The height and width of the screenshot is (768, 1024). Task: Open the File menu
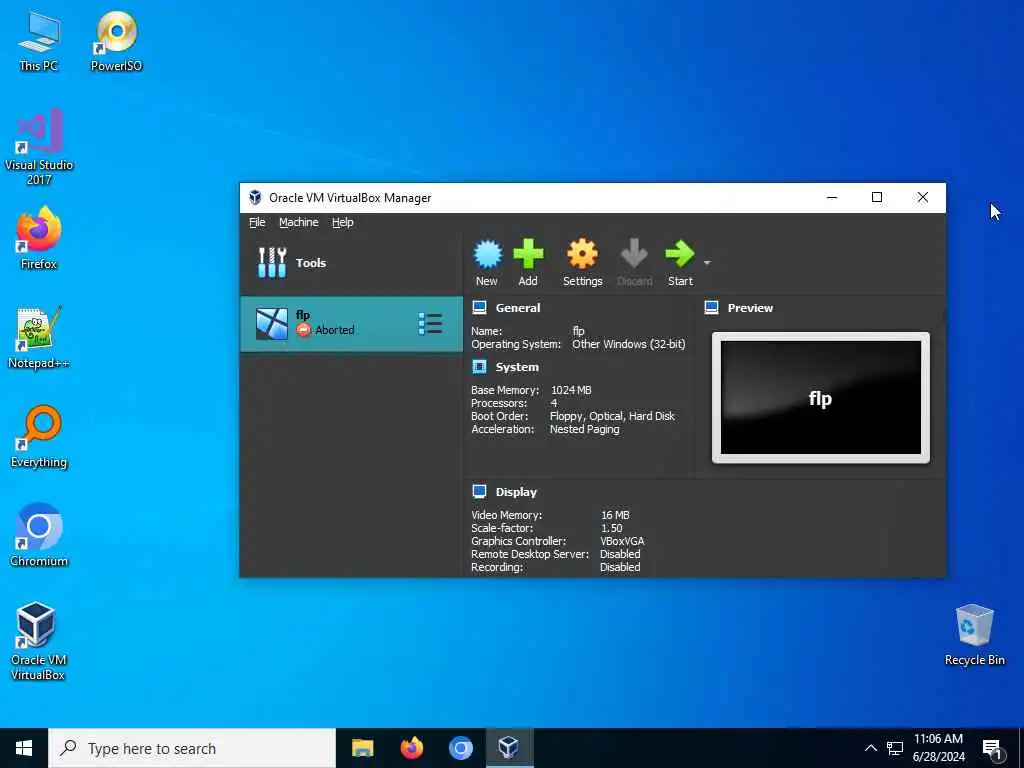click(257, 222)
